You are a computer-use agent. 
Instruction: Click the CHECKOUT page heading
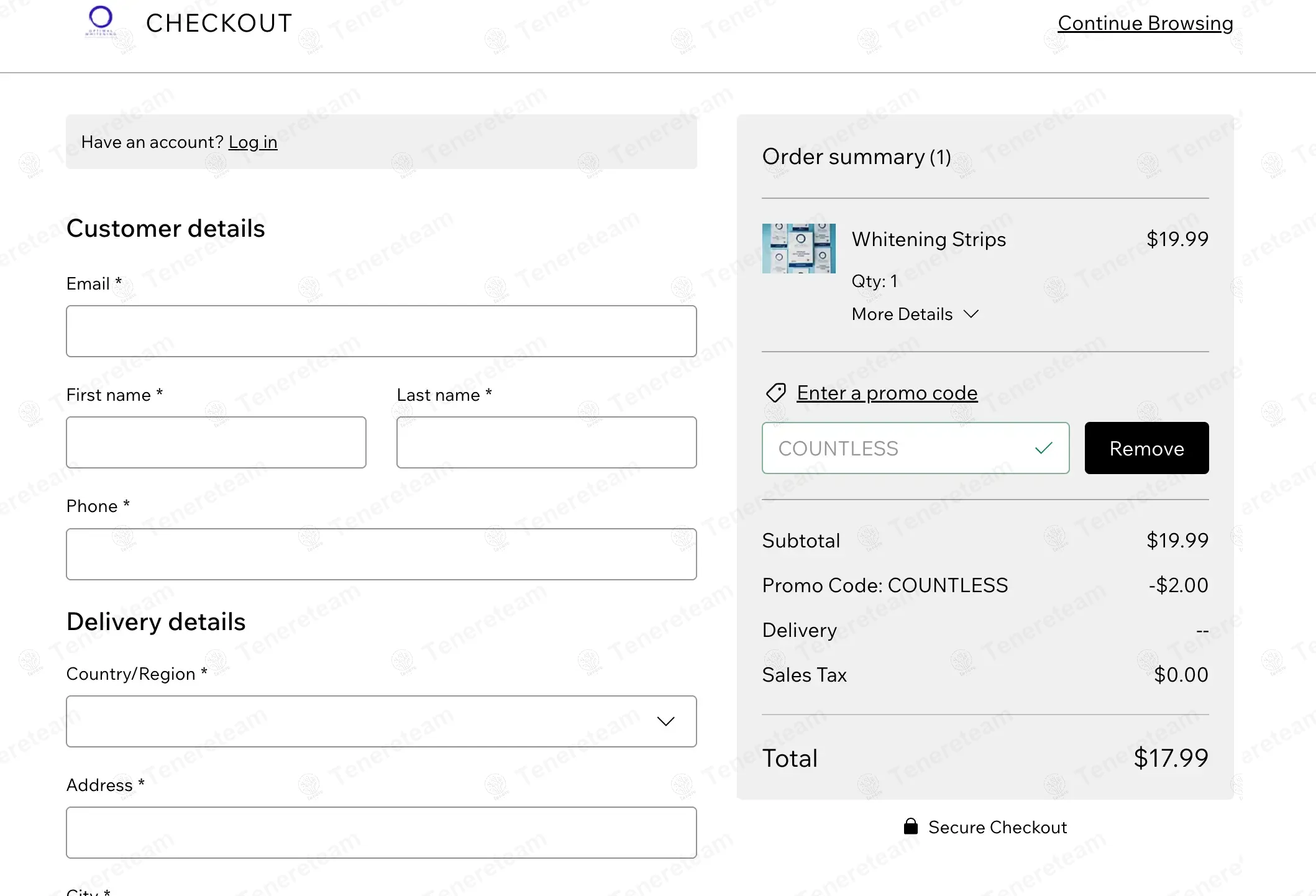tap(219, 24)
